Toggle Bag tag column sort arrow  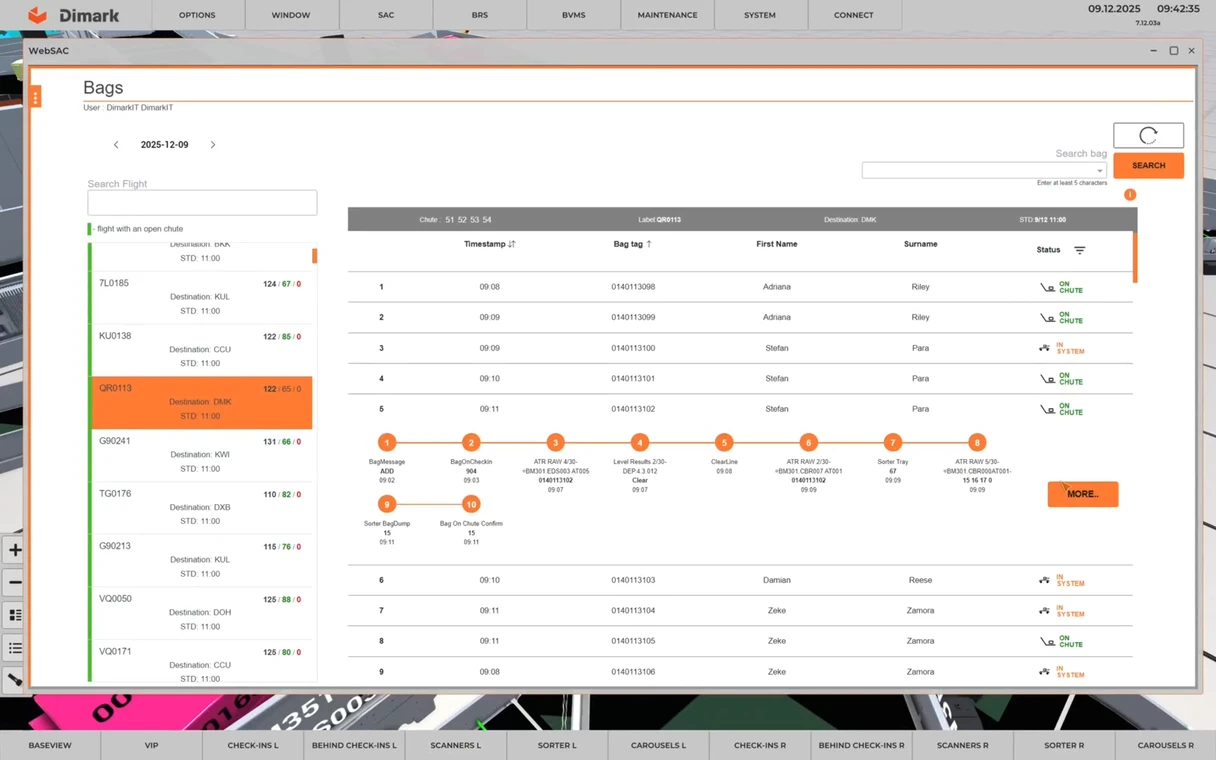[x=649, y=244]
